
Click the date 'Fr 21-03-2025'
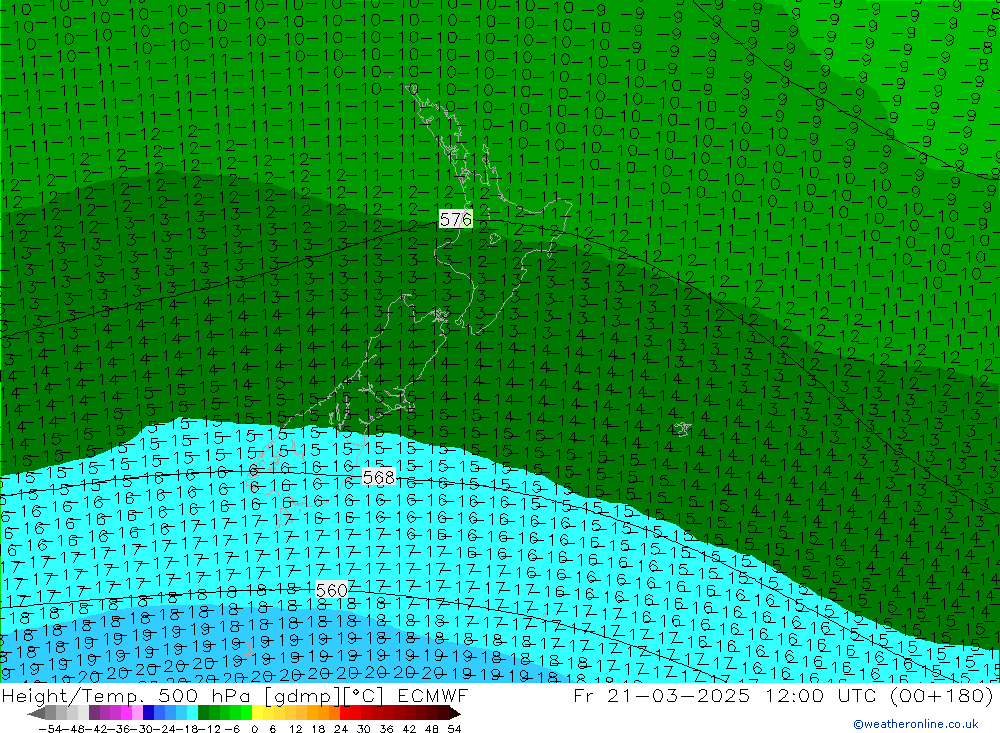661,695
